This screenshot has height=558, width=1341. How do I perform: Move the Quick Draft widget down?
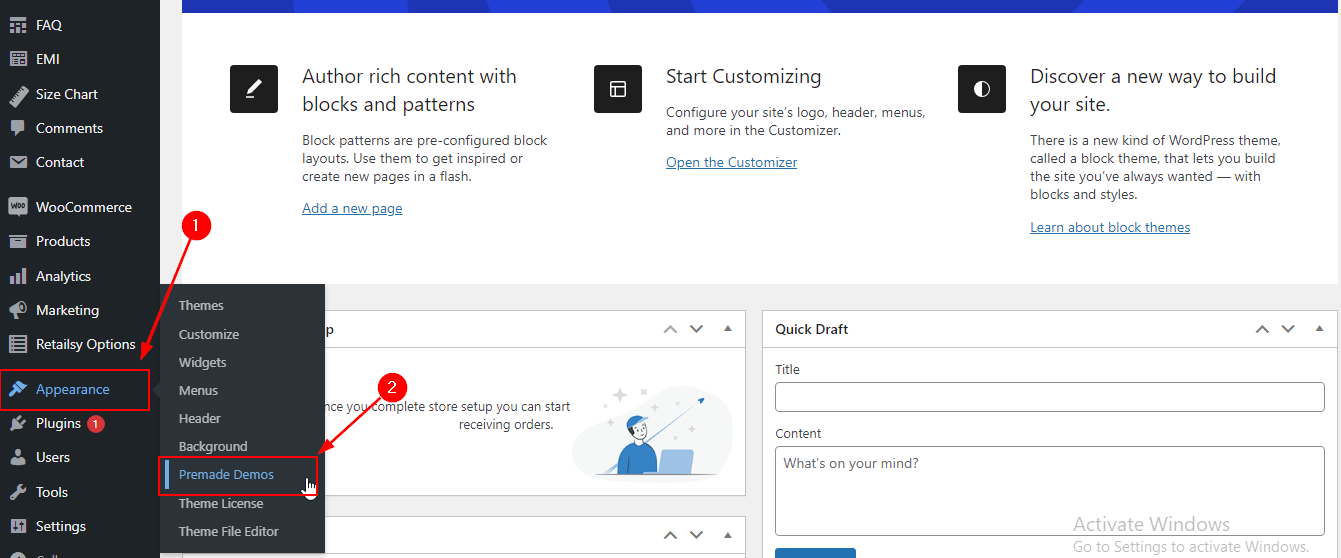point(1288,329)
